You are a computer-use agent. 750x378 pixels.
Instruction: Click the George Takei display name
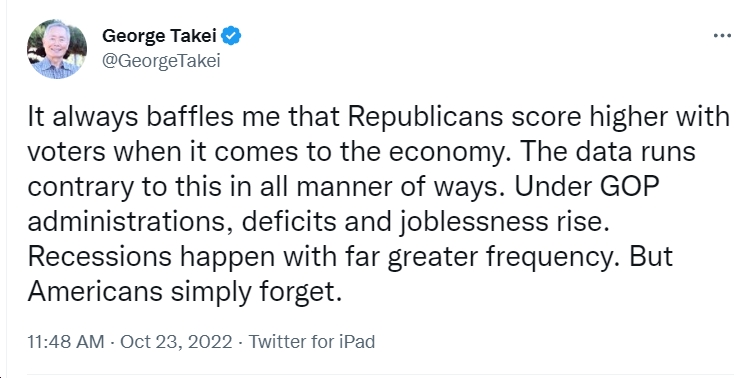(159, 36)
